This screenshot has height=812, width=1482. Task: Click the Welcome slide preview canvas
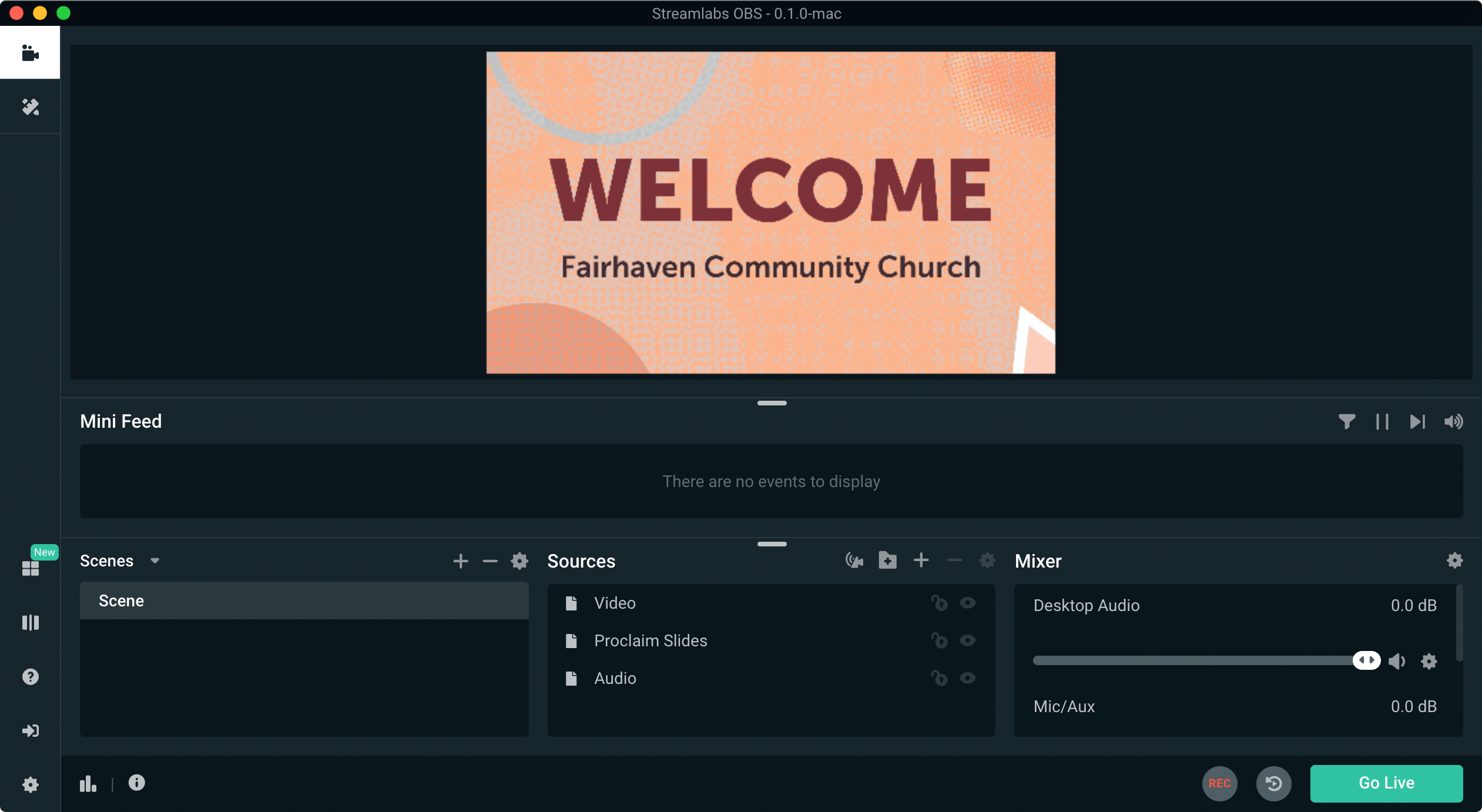click(x=771, y=213)
